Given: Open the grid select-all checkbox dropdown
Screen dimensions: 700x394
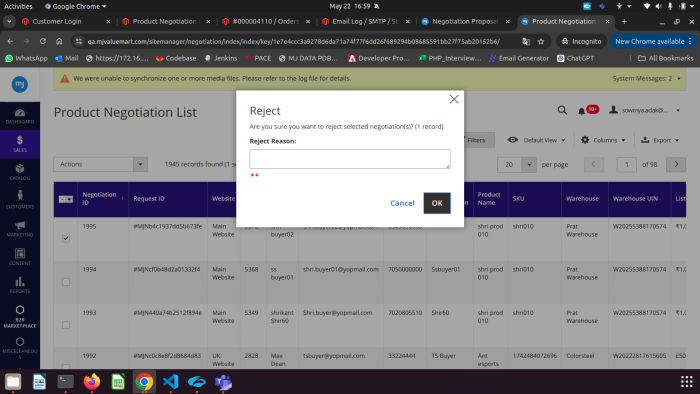Looking at the screenshot, I should (66, 199).
